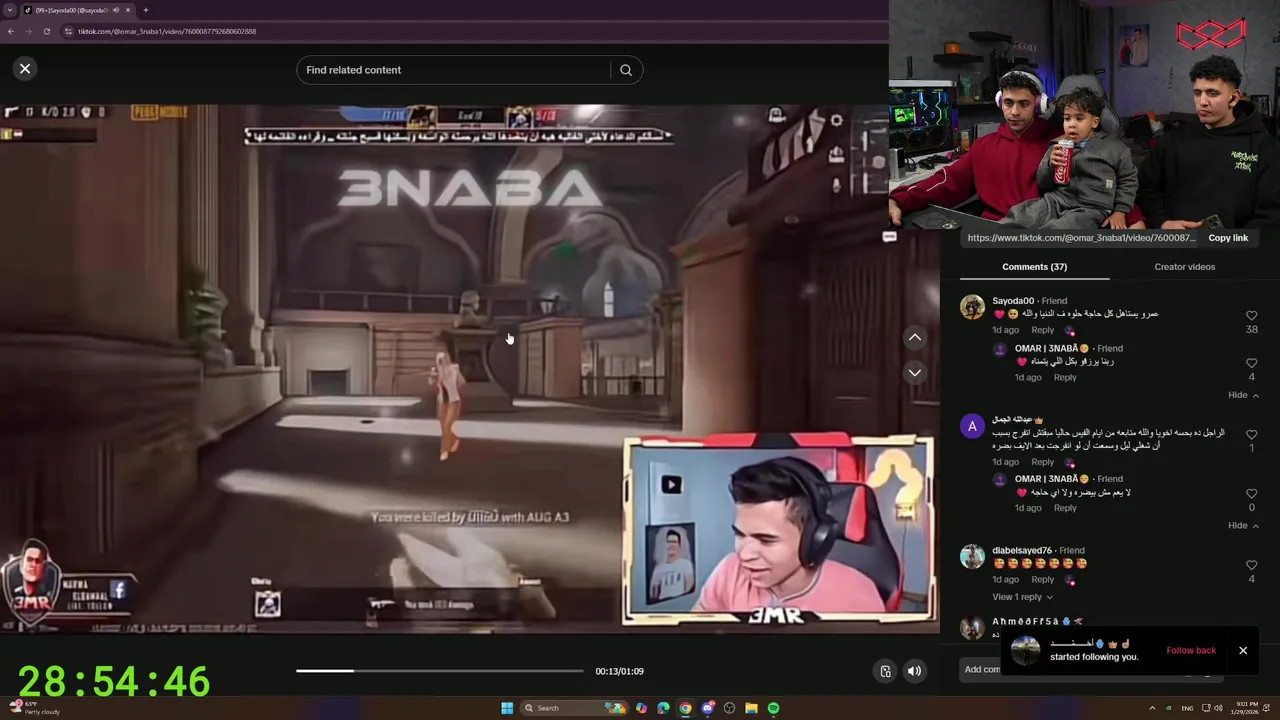Open the browser tab search dropdown

pyautogui.click(x=9, y=10)
